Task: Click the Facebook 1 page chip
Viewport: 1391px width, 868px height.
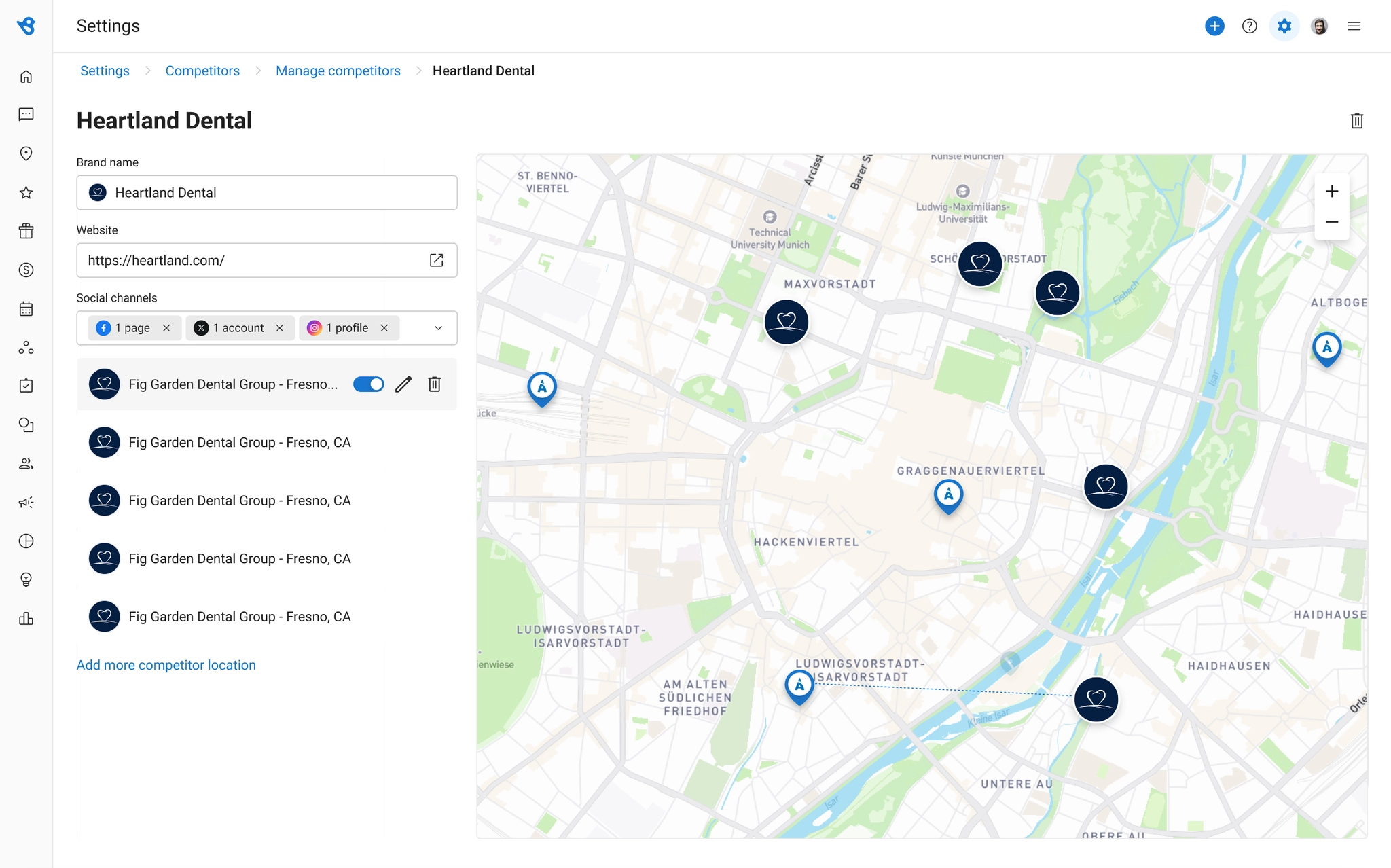Action: [x=135, y=328]
